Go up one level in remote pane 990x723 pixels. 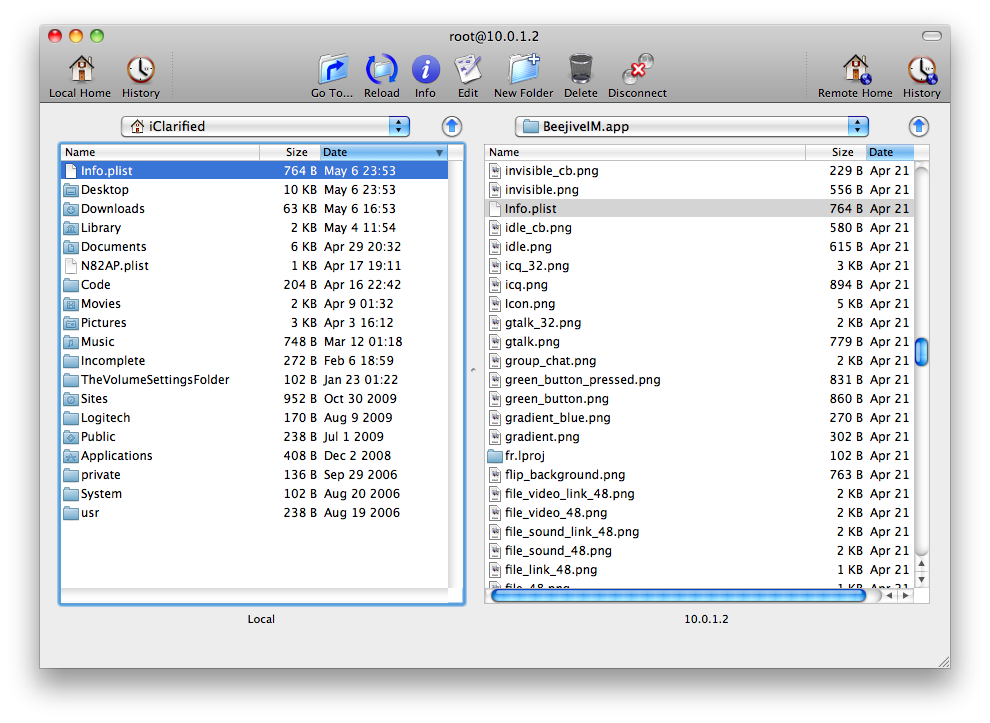tap(919, 126)
